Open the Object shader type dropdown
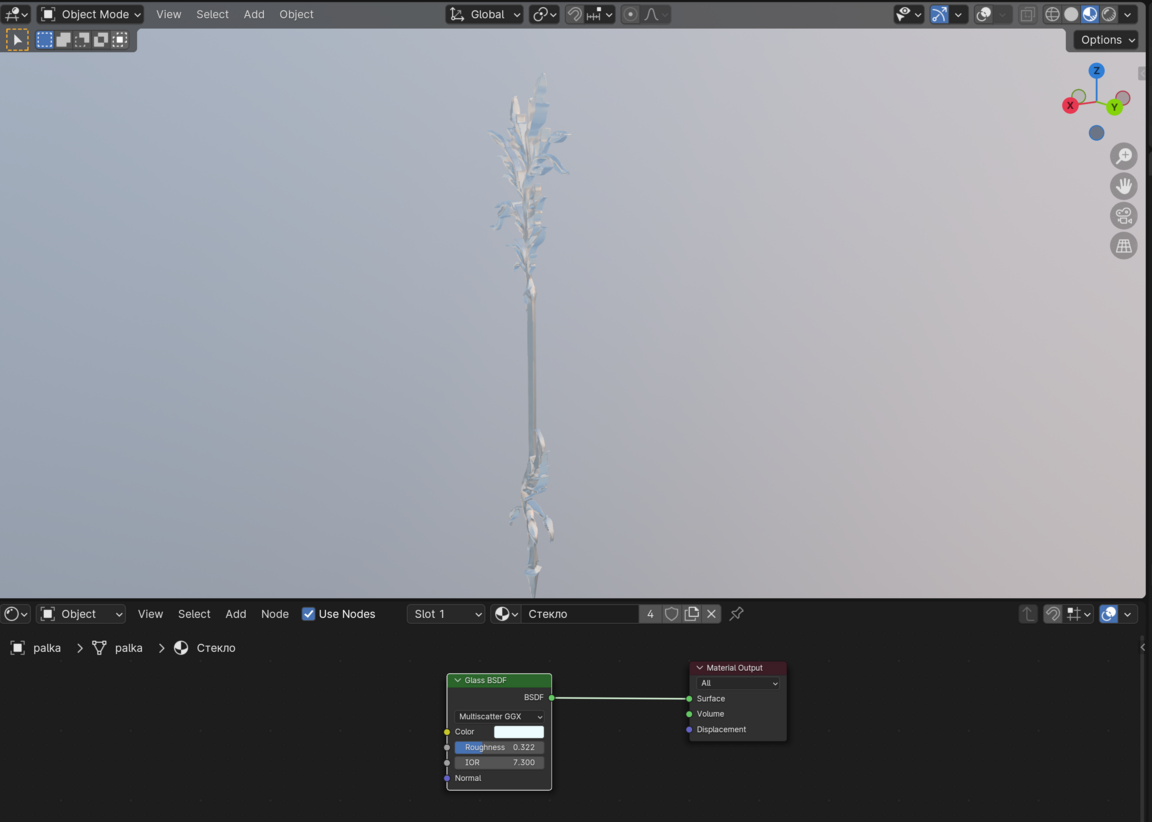1152x822 pixels. [81, 613]
